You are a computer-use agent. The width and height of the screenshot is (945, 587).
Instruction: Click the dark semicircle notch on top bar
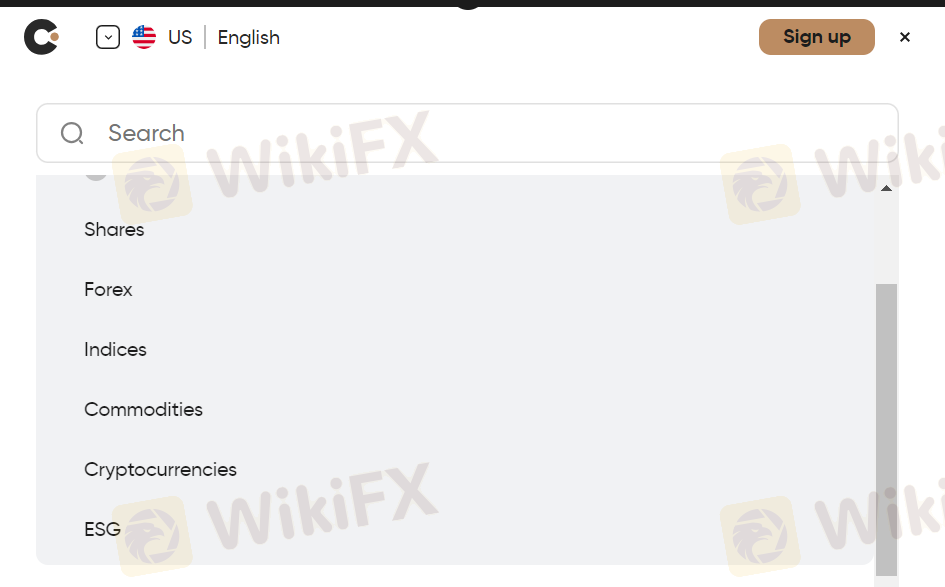(x=468, y=5)
